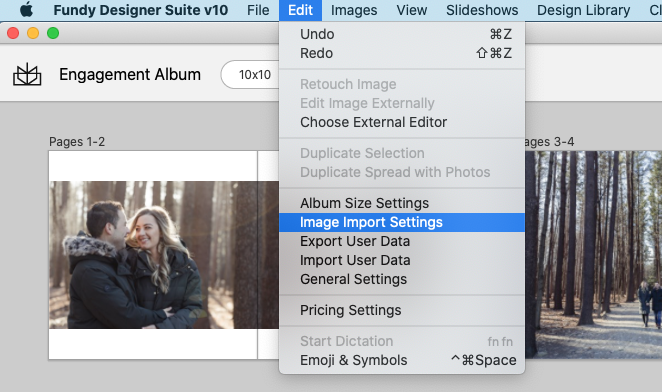662x392 pixels.
Task: Choose Emoji & Symbols
Action: (x=402, y=360)
